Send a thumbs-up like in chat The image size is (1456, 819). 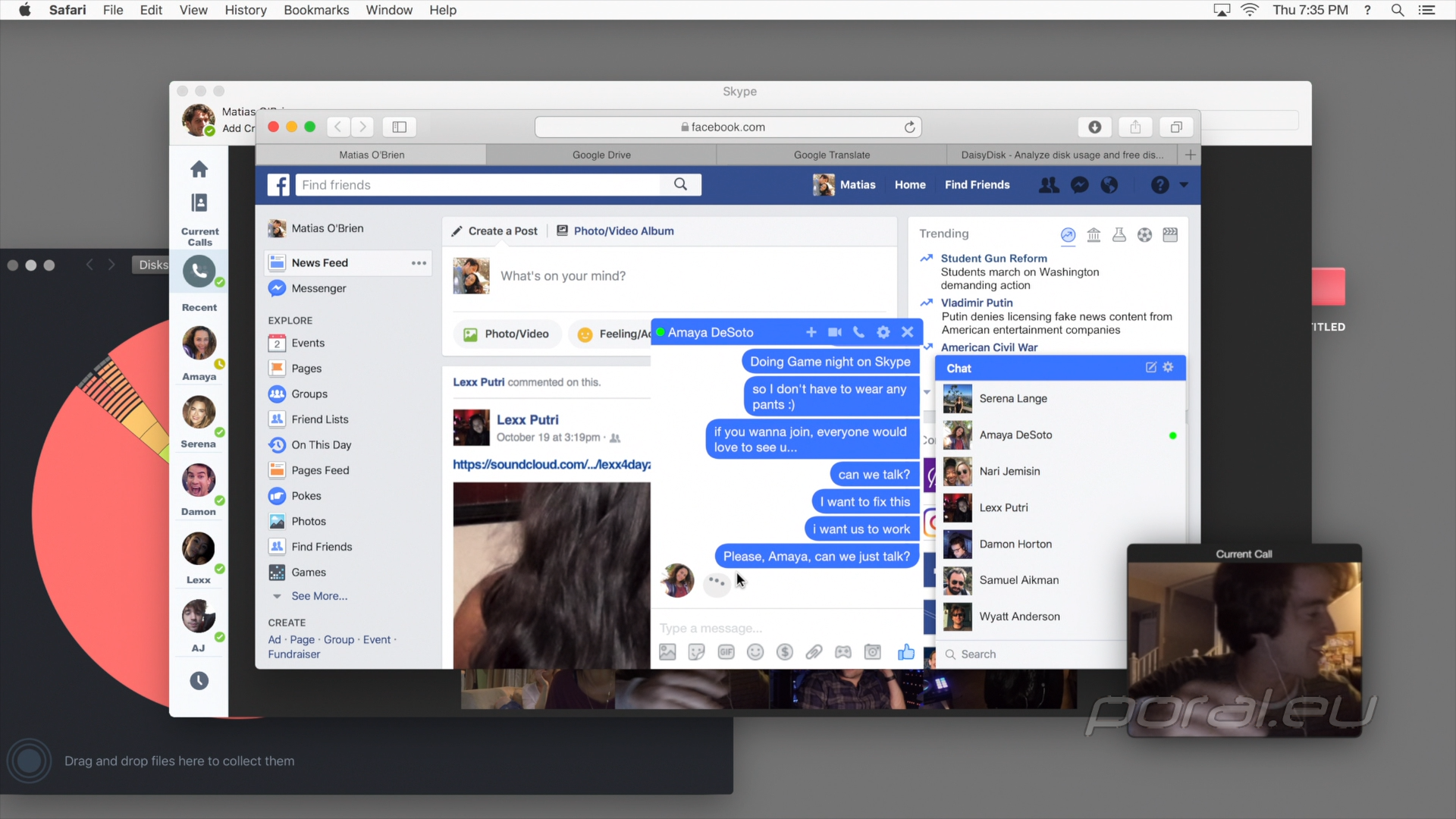pyautogui.click(x=906, y=652)
